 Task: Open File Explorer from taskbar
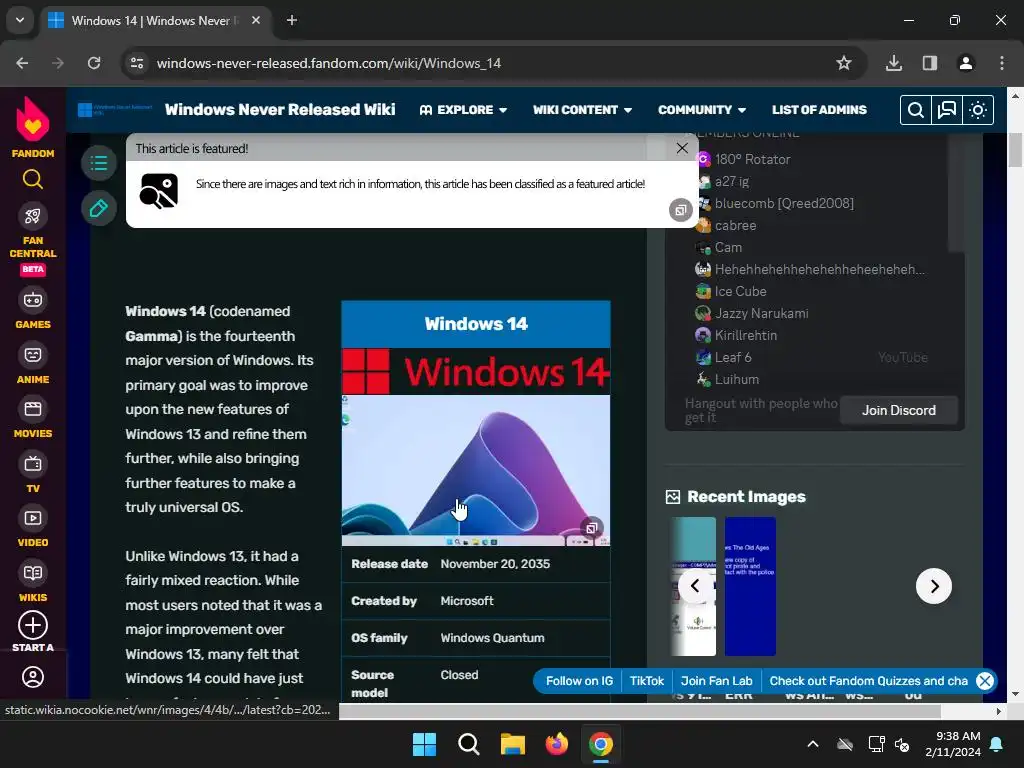point(513,744)
